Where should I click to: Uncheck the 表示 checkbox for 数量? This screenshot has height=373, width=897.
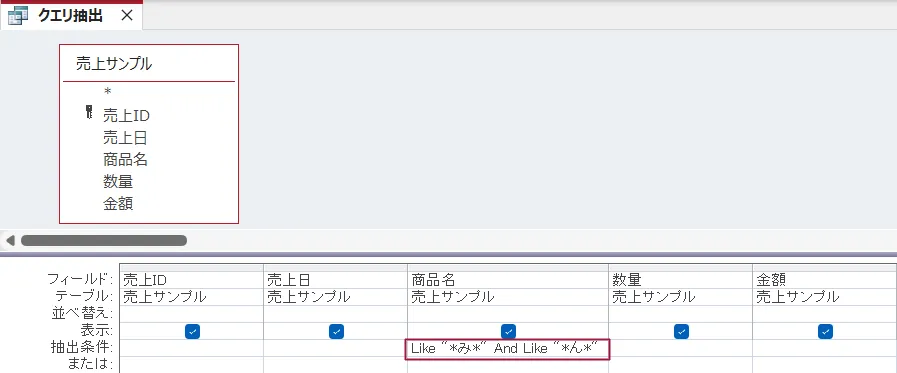pyautogui.click(x=681, y=331)
